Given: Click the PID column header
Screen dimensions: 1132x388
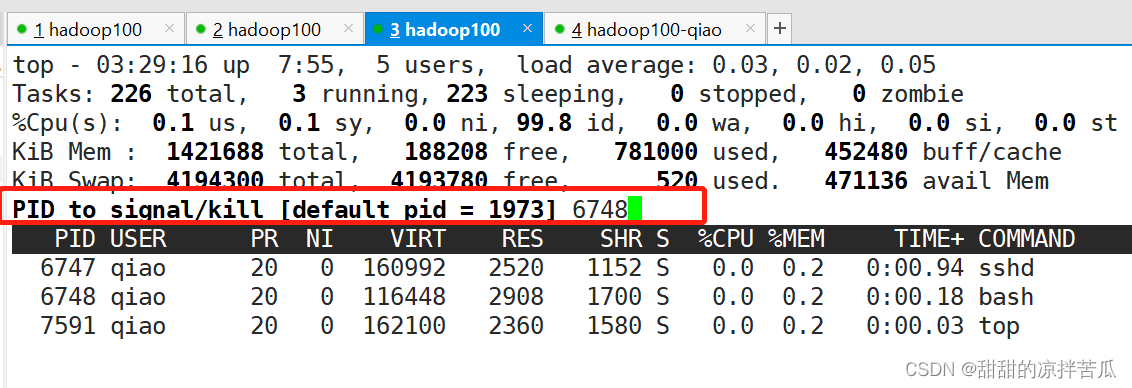Looking at the screenshot, I should point(75,238).
